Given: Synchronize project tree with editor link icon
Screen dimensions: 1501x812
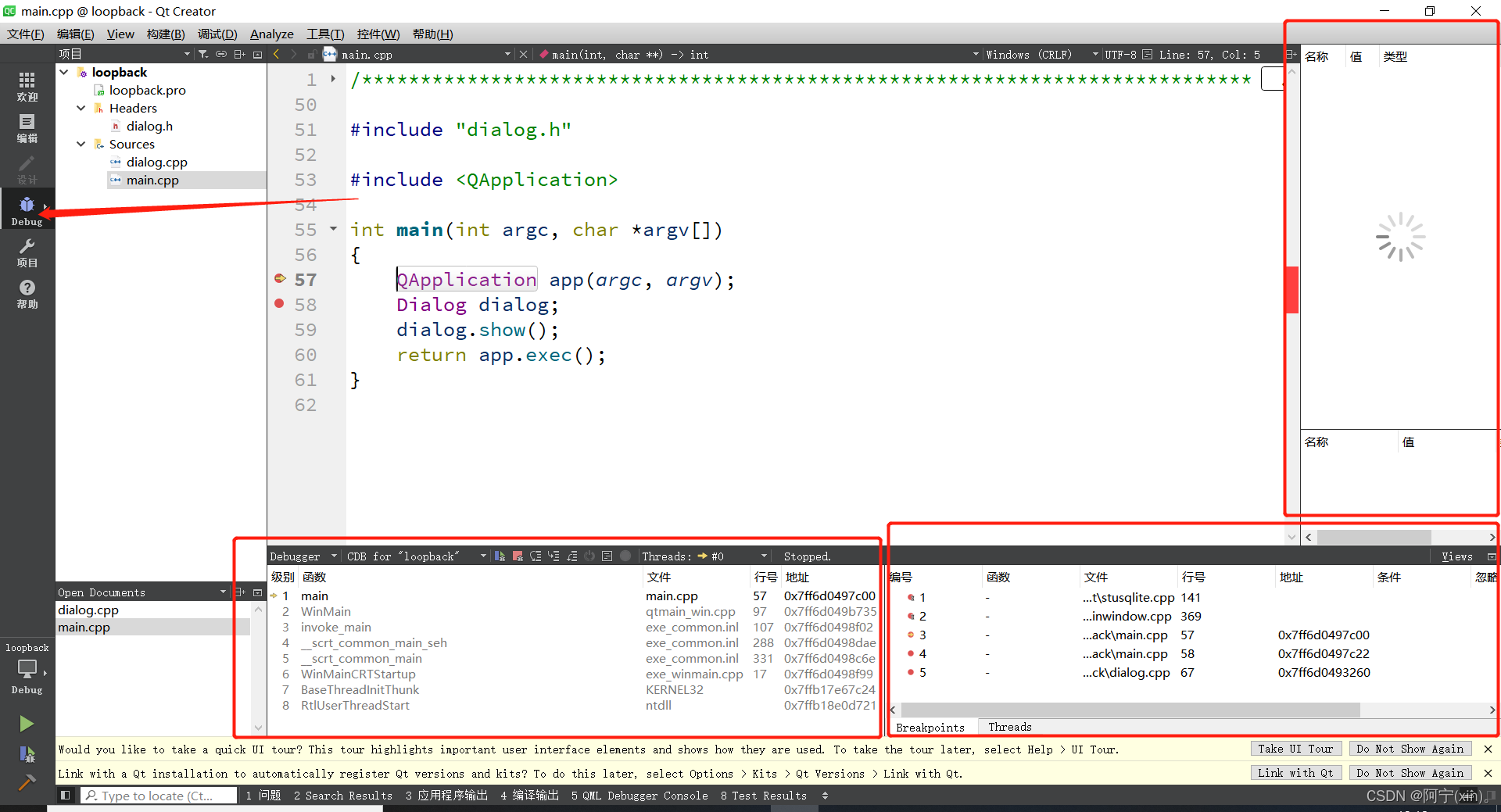Looking at the screenshot, I should tap(221, 54).
